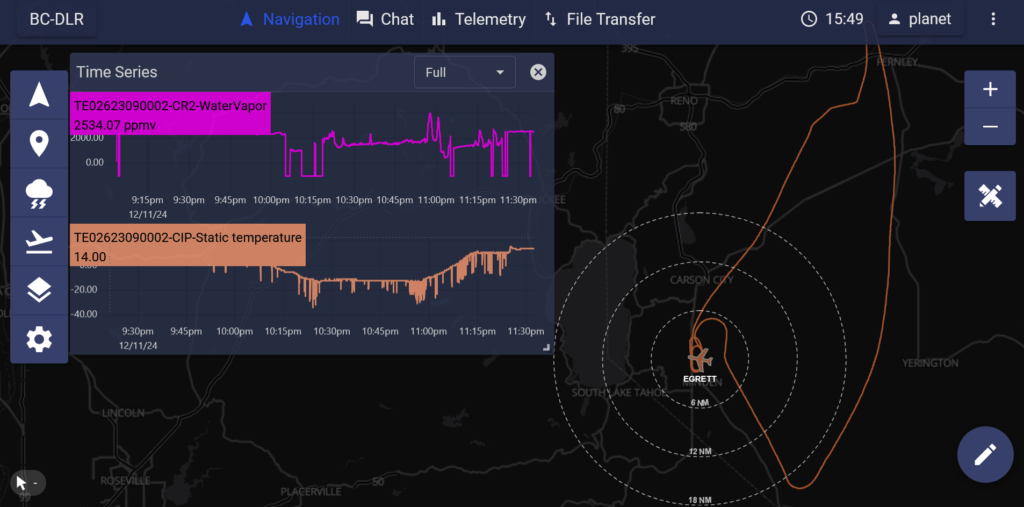This screenshot has height=507, width=1024.
Task: Click the planet user account button
Action: click(x=920, y=19)
